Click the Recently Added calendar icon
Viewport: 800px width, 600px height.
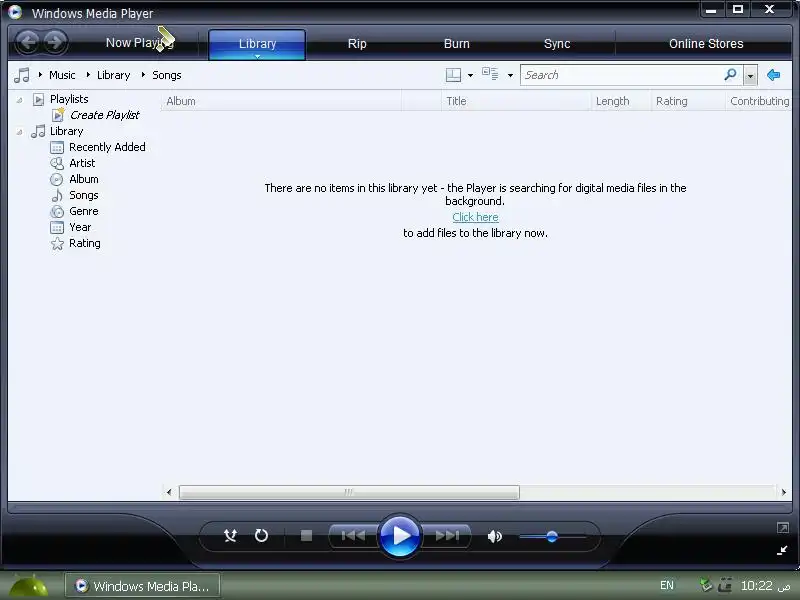[57, 147]
